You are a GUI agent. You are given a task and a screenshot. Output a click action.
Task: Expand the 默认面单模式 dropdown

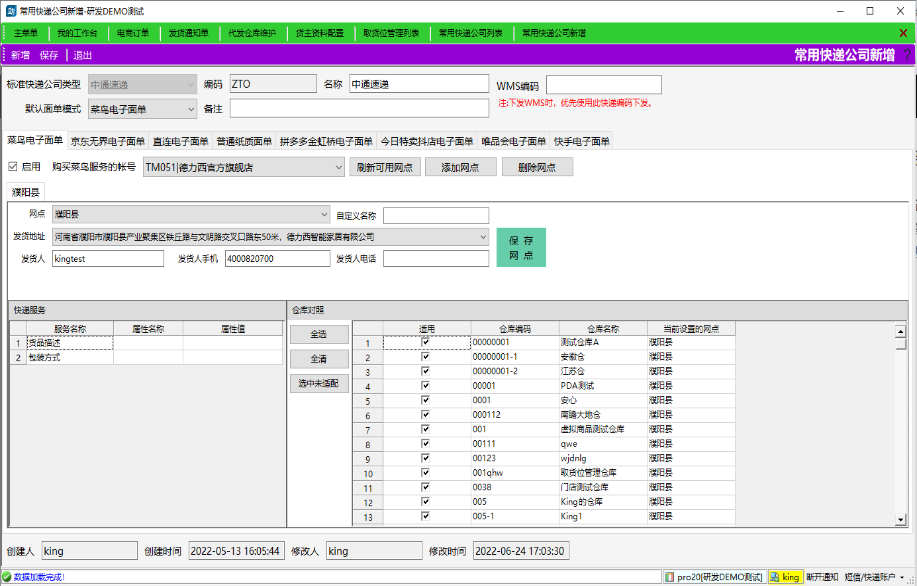(190, 109)
